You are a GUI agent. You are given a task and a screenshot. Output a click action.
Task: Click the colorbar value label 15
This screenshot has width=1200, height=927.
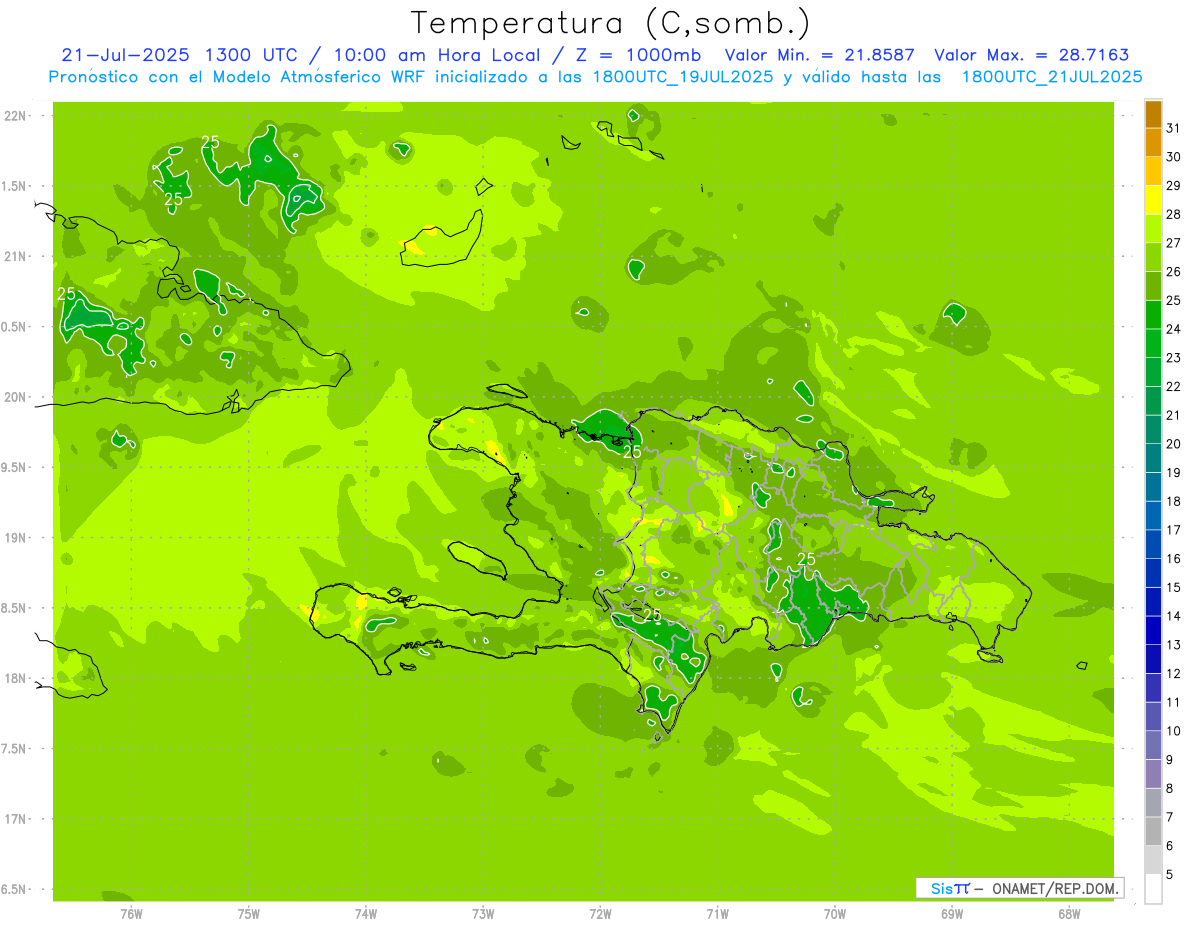1174,587
